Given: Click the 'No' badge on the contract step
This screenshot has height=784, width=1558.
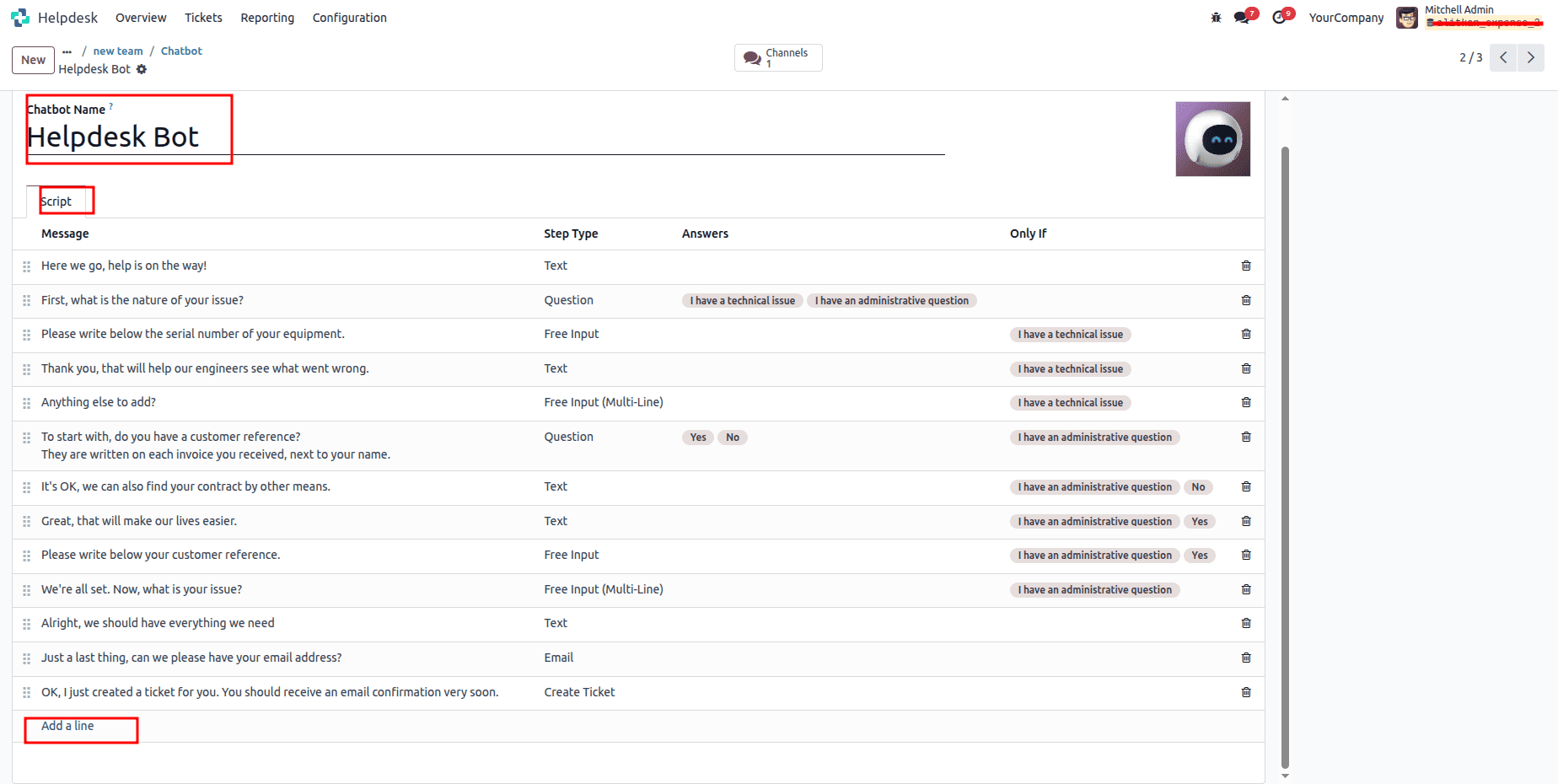Looking at the screenshot, I should 1198,486.
